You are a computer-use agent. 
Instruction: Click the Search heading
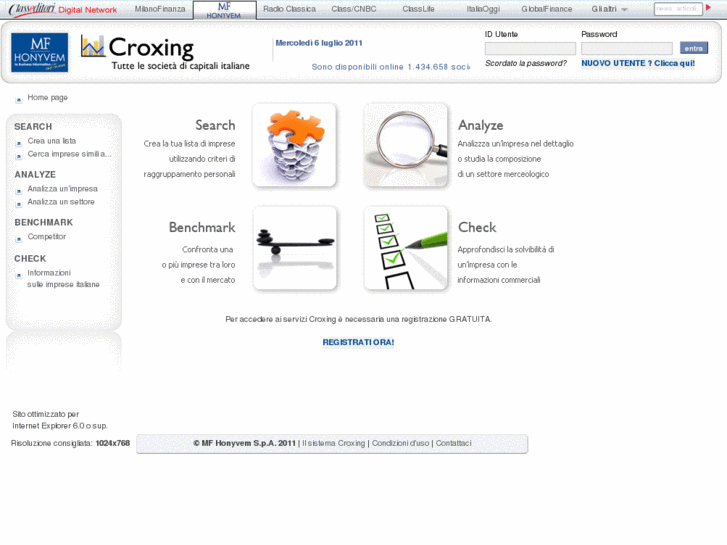[x=215, y=125]
